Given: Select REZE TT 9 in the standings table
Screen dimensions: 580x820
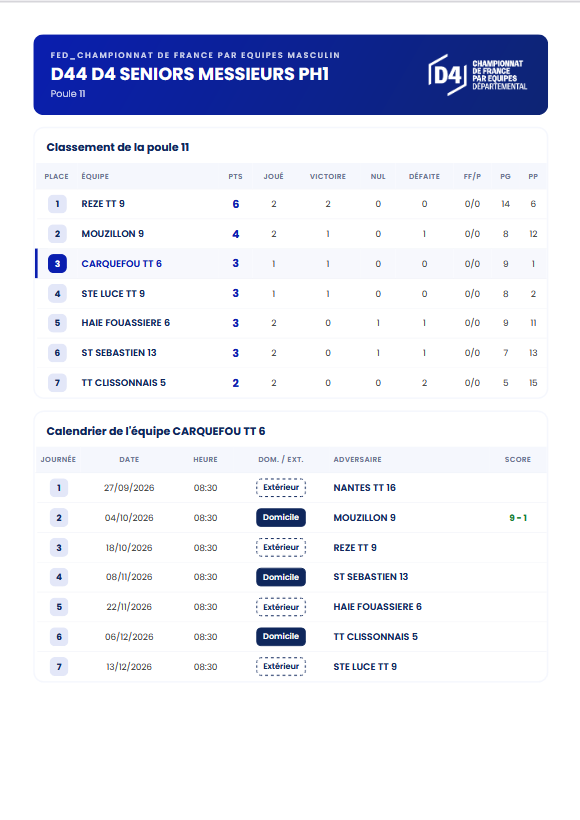Looking at the screenshot, I should (x=103, y=204).
